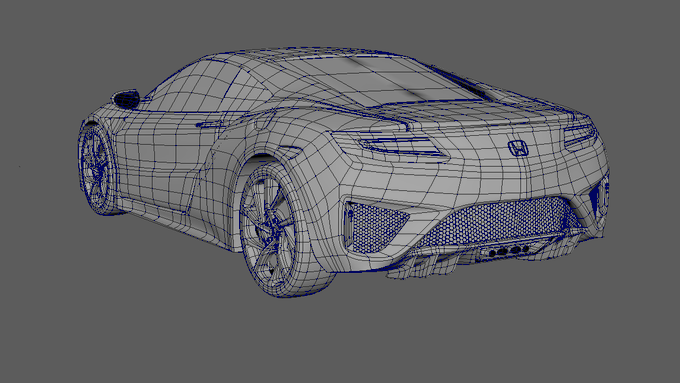
Task: Pick the rear left wheel rim
Action: click(x=268, y=229)
